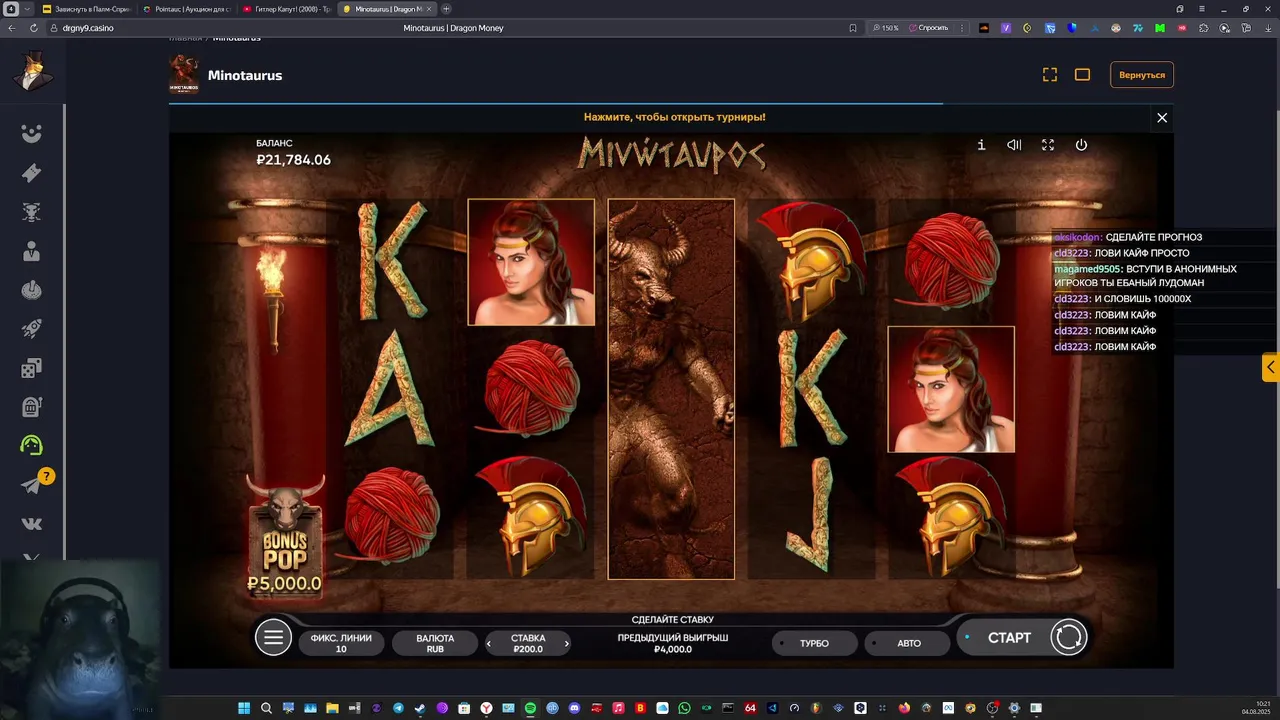Click the clock showing 10:21
This screenshot has height=720, width=1280.
click(x=1262, y=704)
